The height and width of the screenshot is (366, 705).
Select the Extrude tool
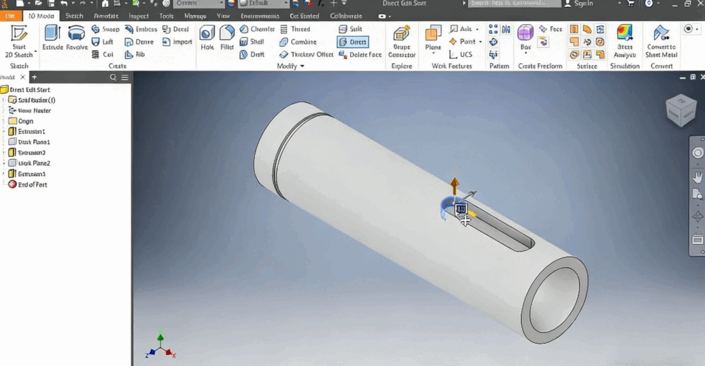point(53,38)
